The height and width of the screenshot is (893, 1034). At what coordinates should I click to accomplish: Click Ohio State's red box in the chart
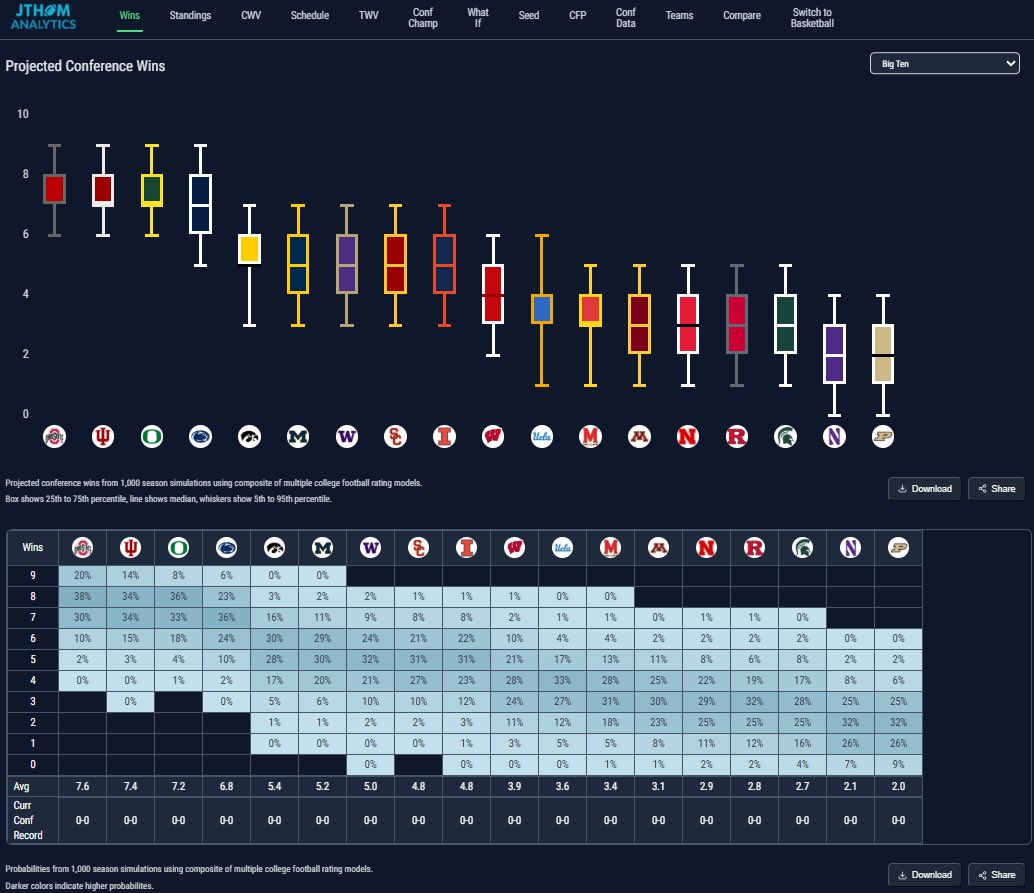[x=54, y=189]
